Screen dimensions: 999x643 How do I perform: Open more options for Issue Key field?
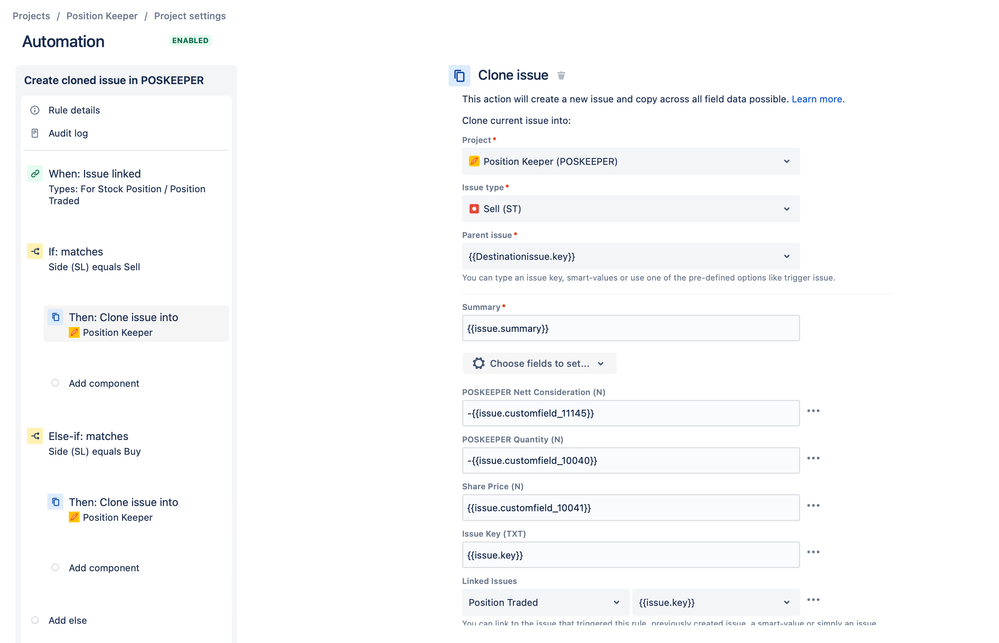[x=813, y=552]
